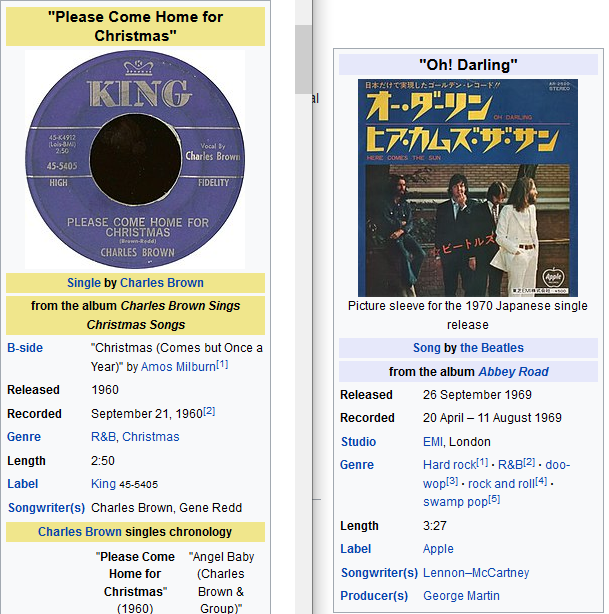The height and width of the screenshot is (614, 609).
Task: Open Label link in Oh! Darling infobox
Action: tap(356, 549)
